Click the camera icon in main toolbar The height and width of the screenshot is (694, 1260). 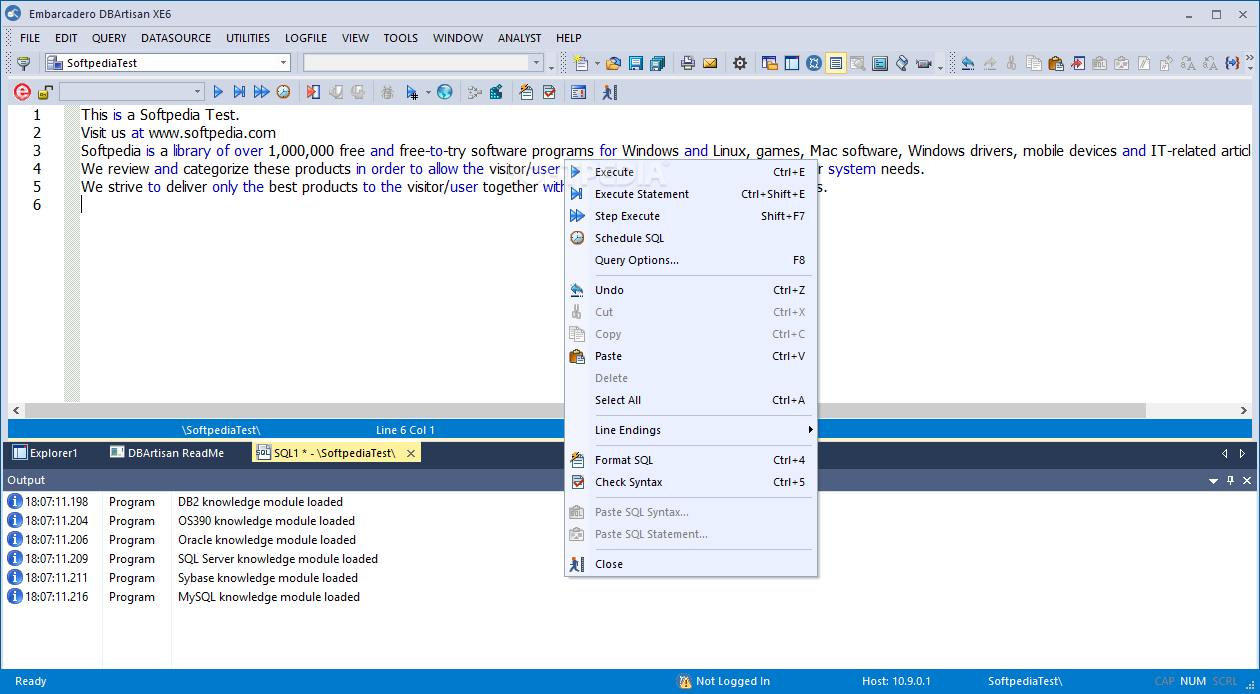click(923, 63)
